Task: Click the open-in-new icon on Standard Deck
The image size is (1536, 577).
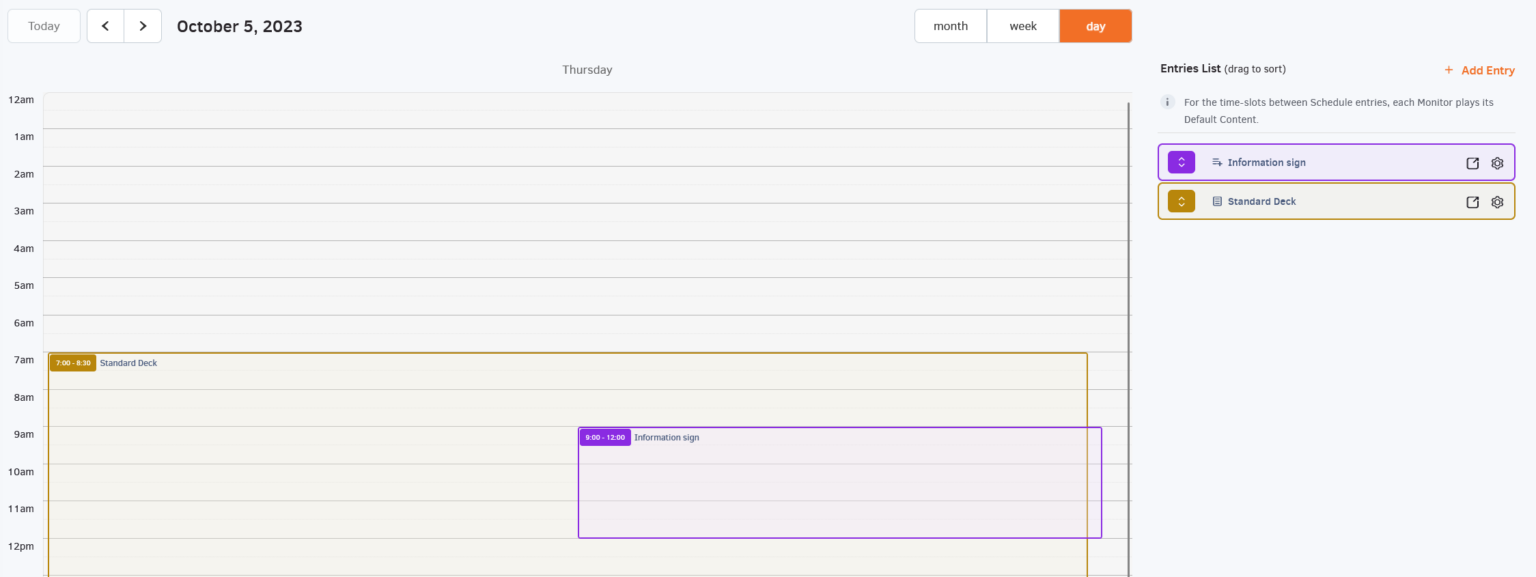Action: point(1472,201)
